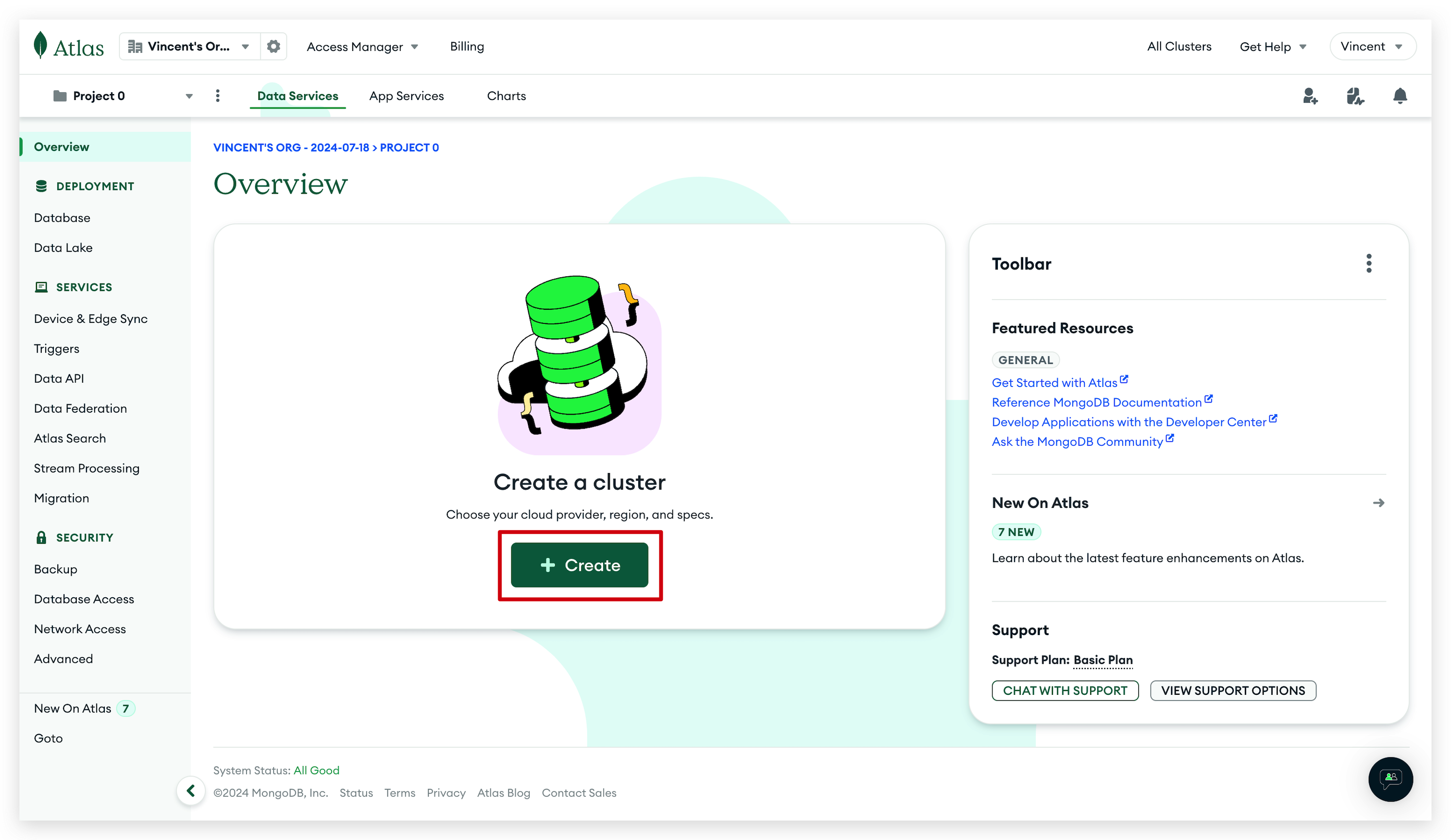Open the Vincent user menu

point(1372,46)
